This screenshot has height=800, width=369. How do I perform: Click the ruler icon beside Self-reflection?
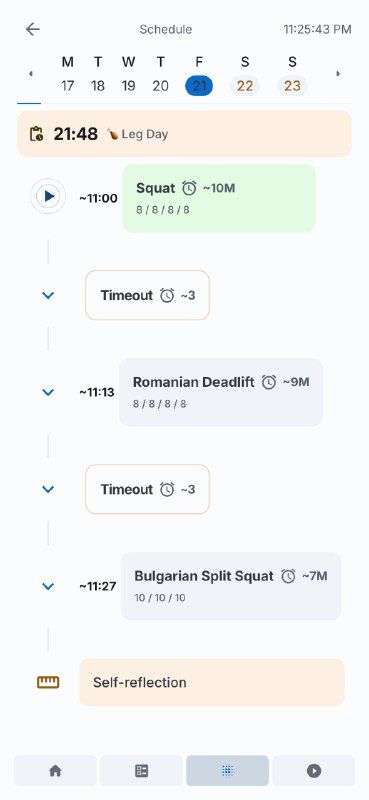click(48, 682)
